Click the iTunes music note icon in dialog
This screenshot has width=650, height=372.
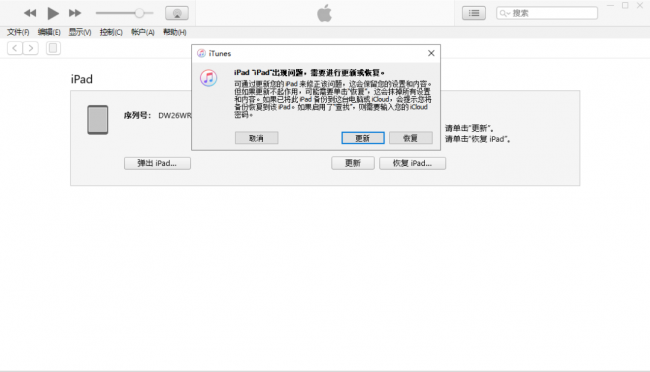tap(209, 78)
